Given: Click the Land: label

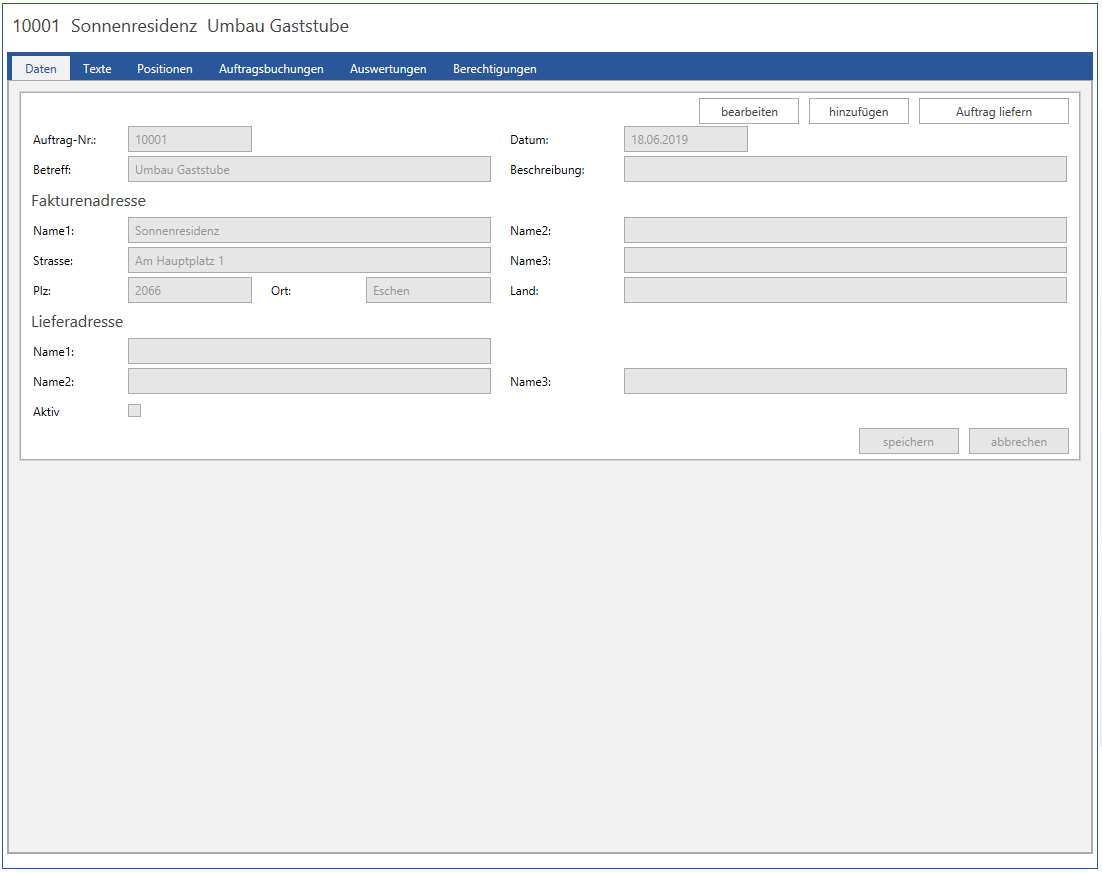Looking at the screenshot, I should click(524, 291).
